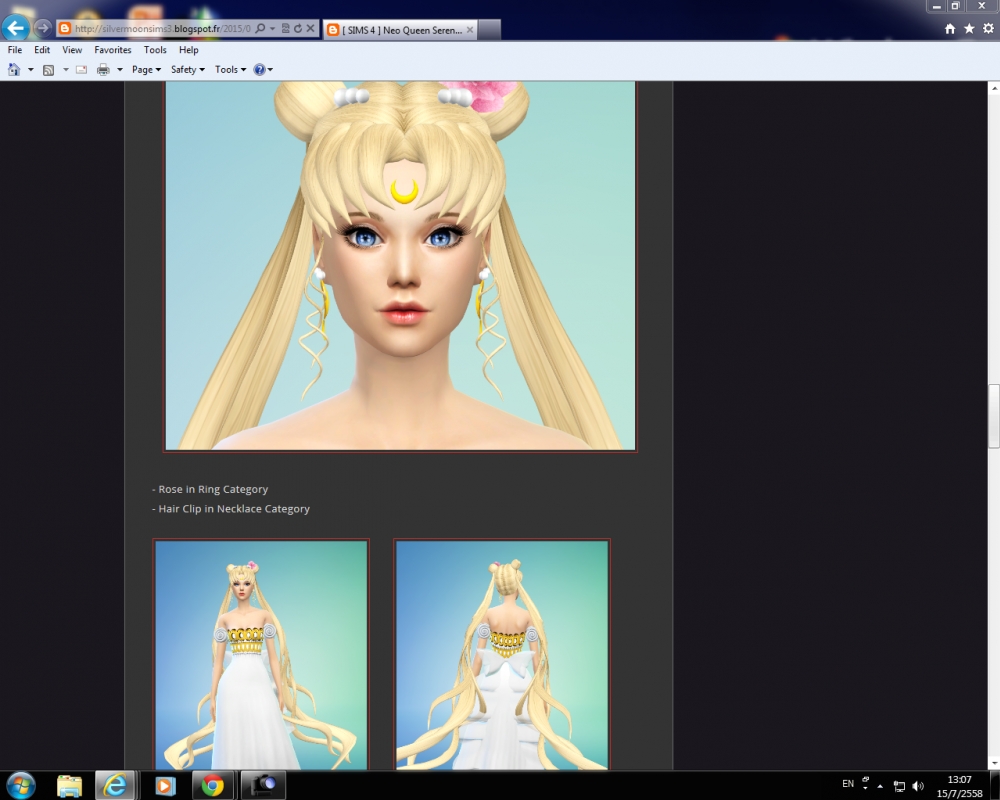Click the '- Hair Clip in Necklace Category' text
The height and width of the screenshot is (800, 1000).
[231, 509]
